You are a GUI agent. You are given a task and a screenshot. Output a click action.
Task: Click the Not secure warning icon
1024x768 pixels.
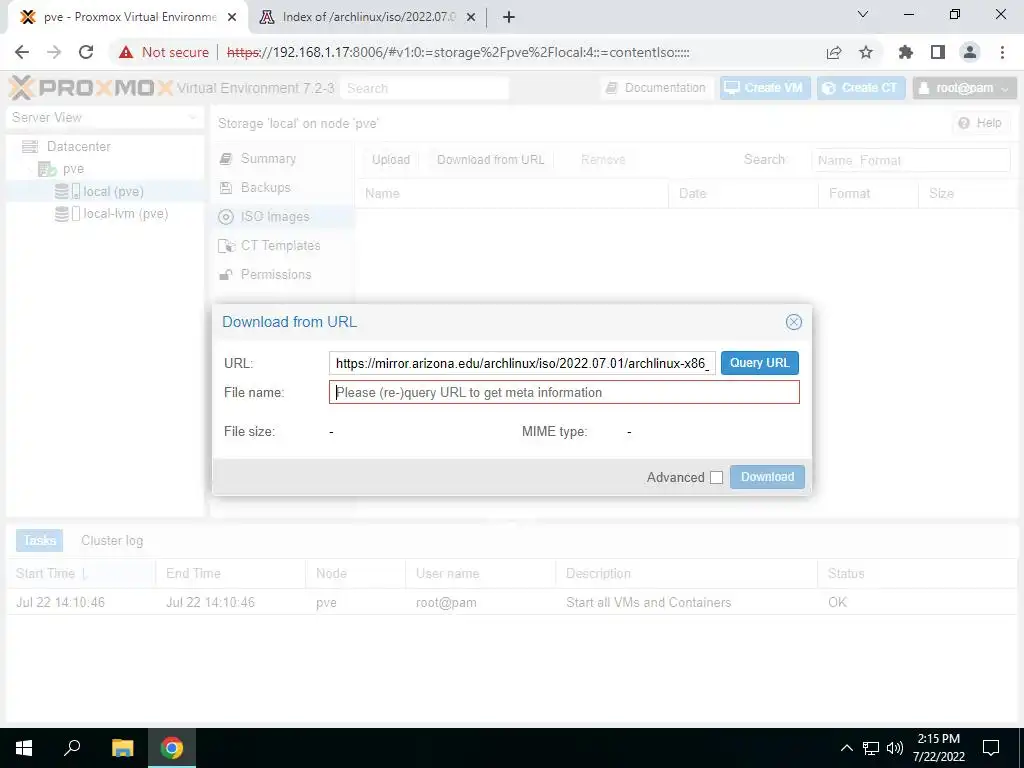(x=126, y=52)
